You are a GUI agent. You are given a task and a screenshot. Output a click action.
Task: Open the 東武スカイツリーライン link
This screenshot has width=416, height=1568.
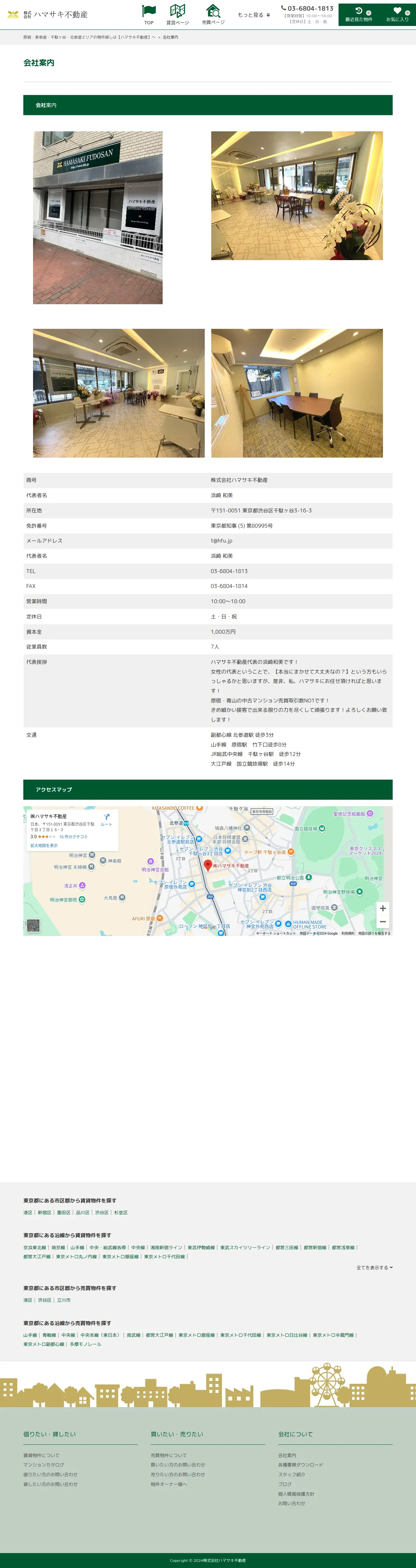pyautogui.click(x=245, y=1247)
